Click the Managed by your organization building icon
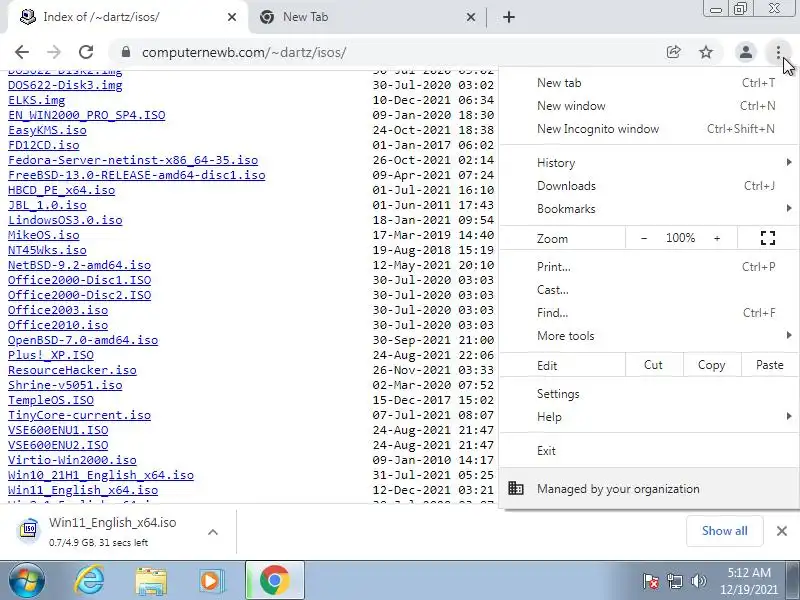The width and height of the screenshot is (800, 600). [x=516, y=488]
